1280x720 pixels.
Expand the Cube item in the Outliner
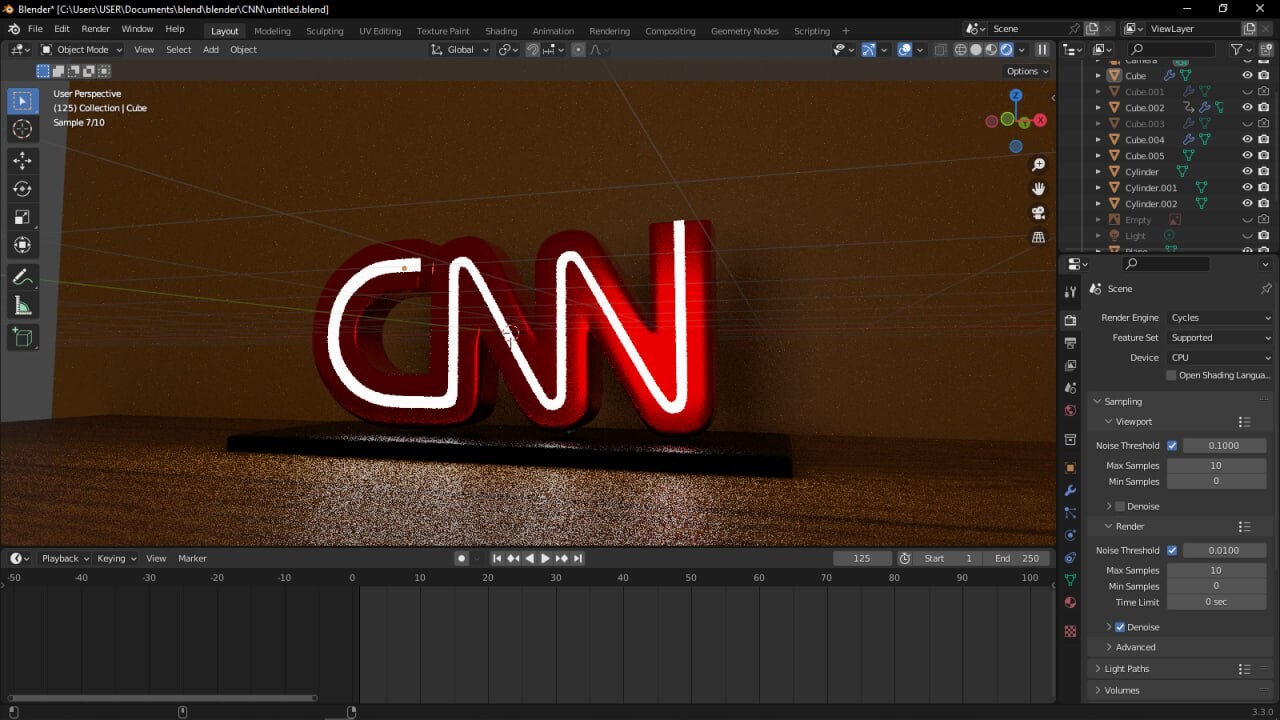click(x=1098, y=75)
